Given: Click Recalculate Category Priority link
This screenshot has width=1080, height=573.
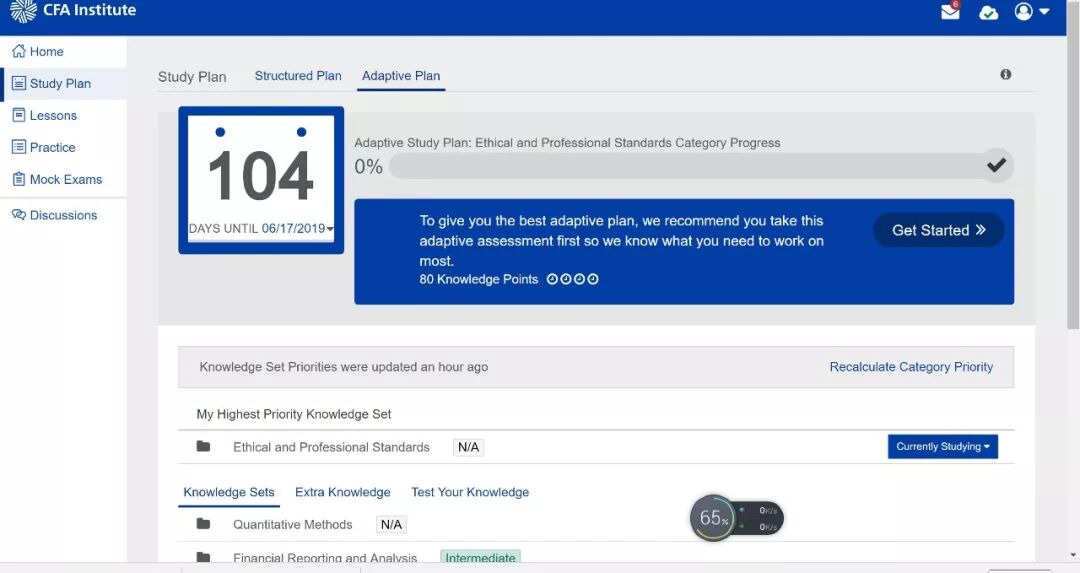Looking at the screenshot, I should click(911, 367).
